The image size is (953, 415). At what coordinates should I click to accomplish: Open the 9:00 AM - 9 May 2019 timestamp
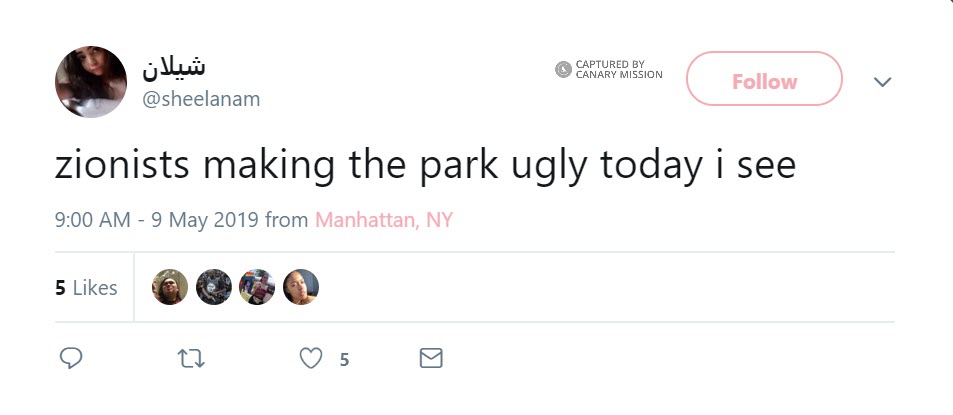[156, 220]
